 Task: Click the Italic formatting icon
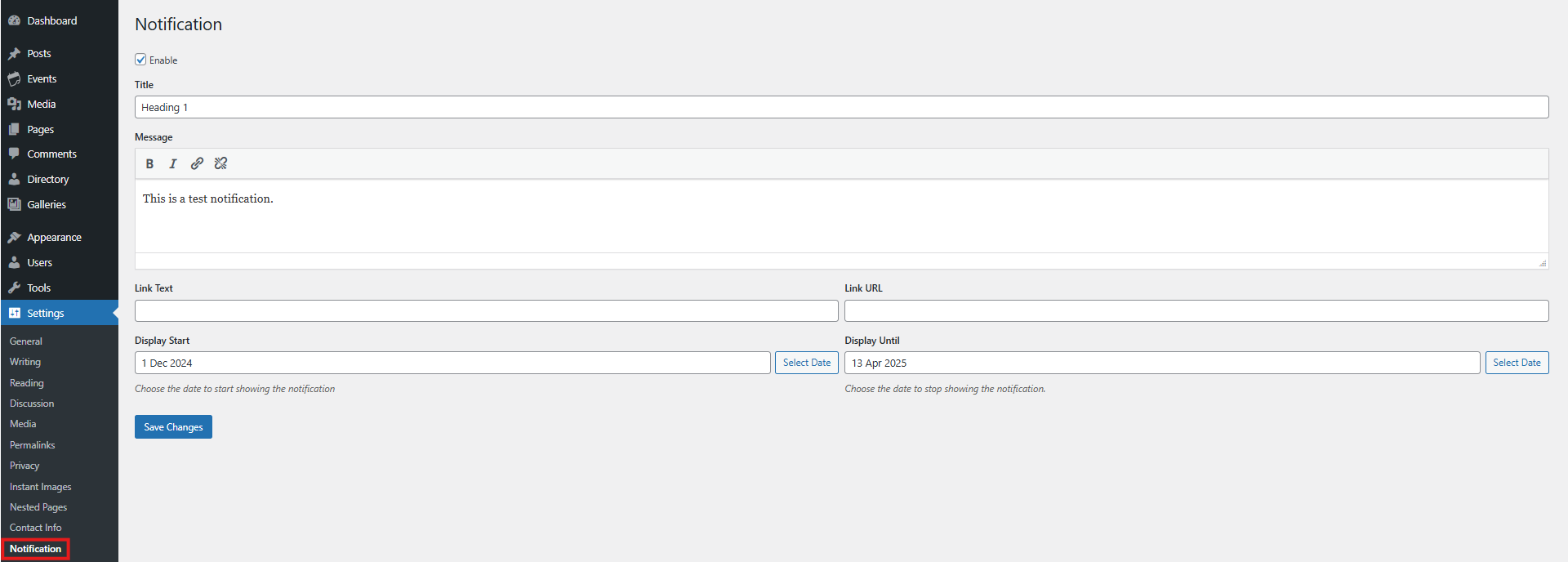173,163
